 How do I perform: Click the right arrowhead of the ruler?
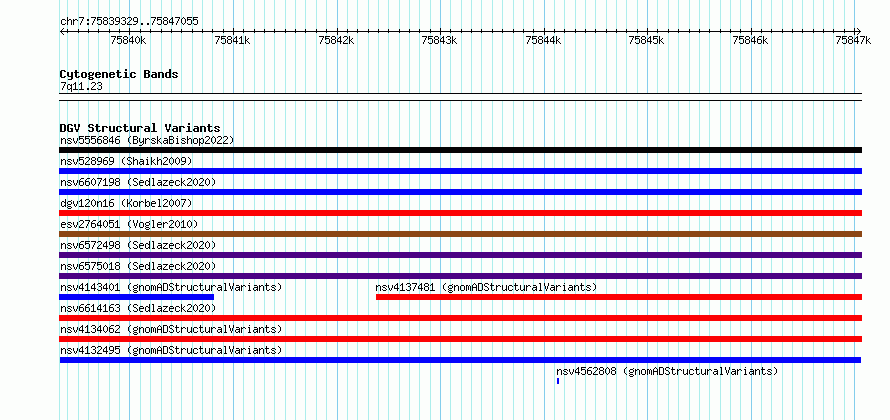859,31
